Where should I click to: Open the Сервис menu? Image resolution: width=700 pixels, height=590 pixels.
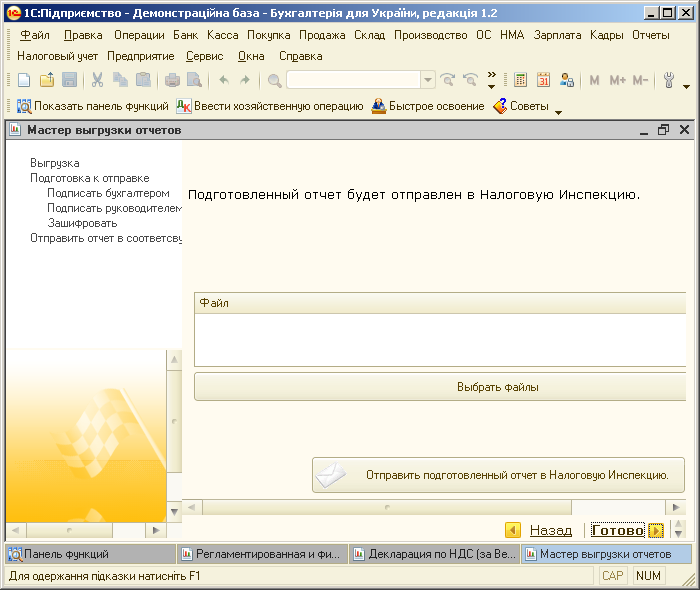(204, 56)
